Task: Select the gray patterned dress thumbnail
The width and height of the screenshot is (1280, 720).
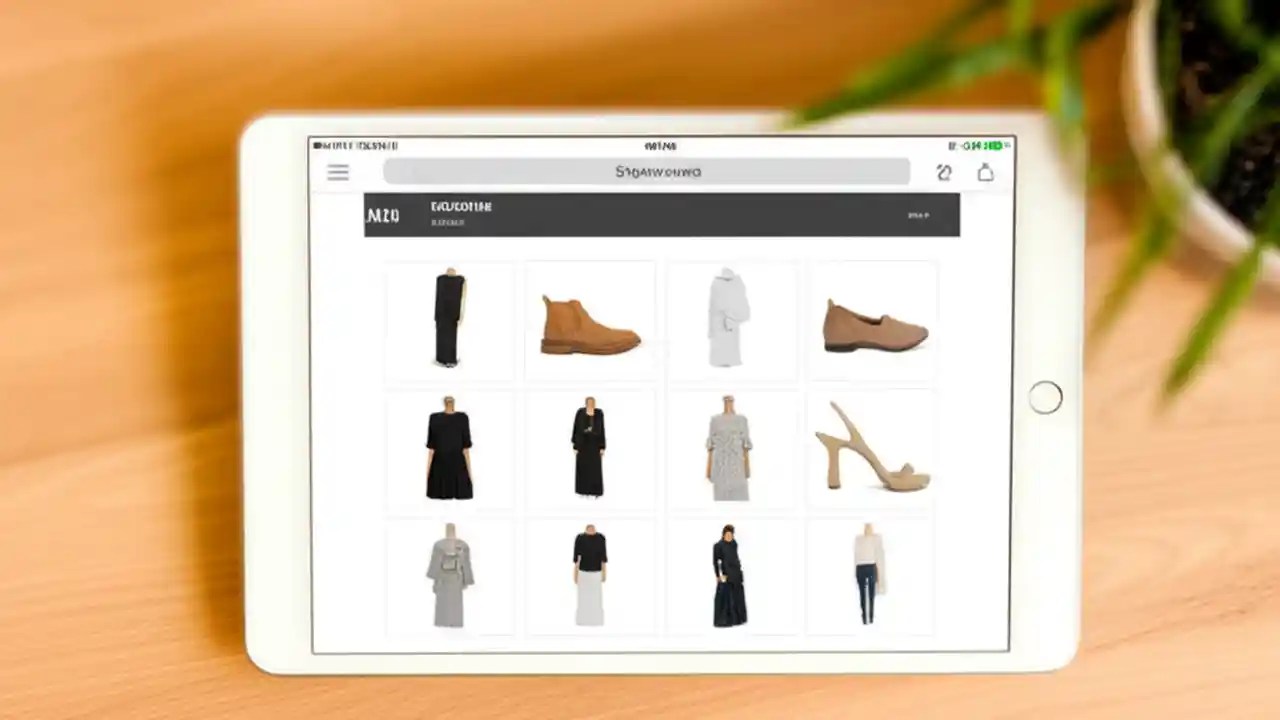Action: tap(731, 449)
